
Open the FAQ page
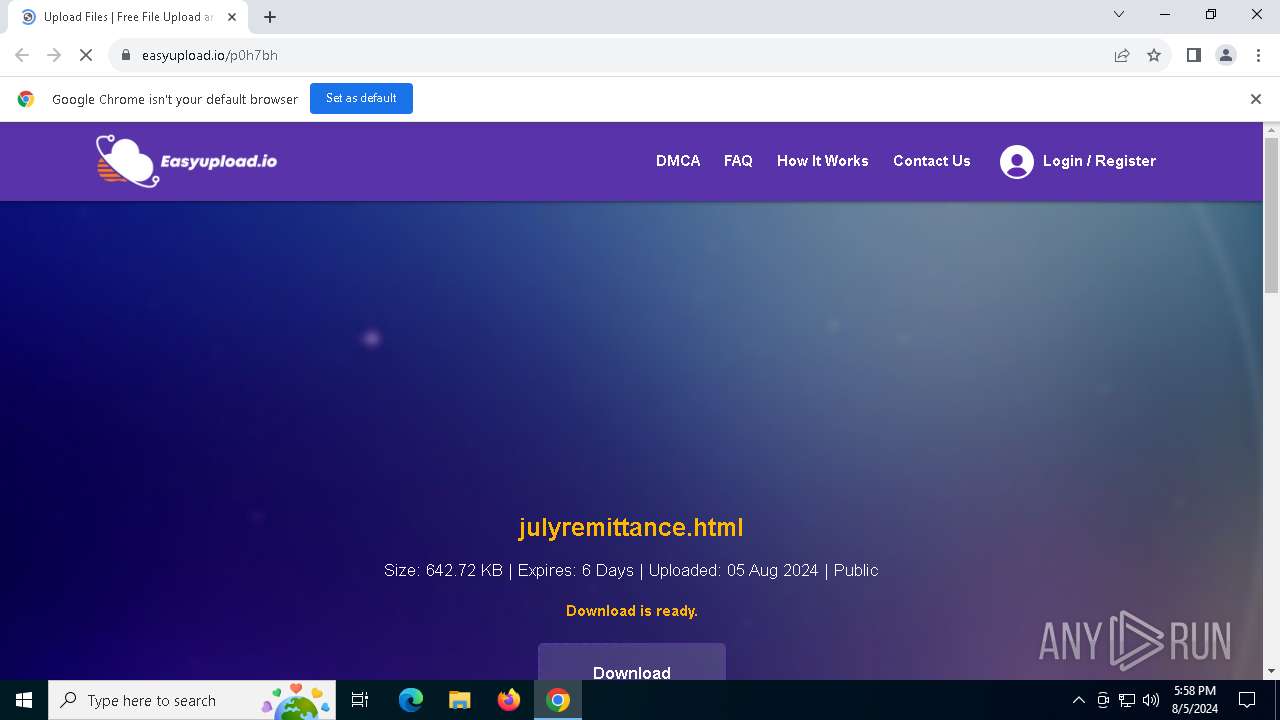click(x=738, y=161)
